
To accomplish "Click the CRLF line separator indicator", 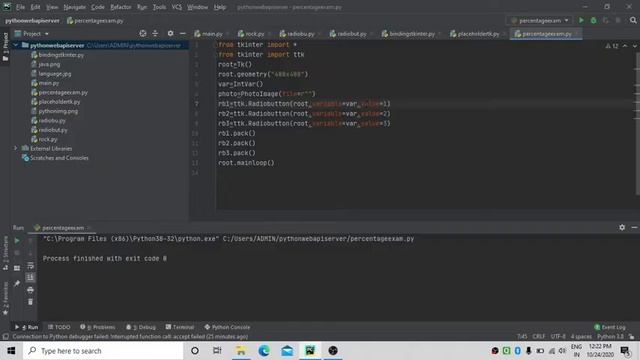I will click(x=539, y=336).
